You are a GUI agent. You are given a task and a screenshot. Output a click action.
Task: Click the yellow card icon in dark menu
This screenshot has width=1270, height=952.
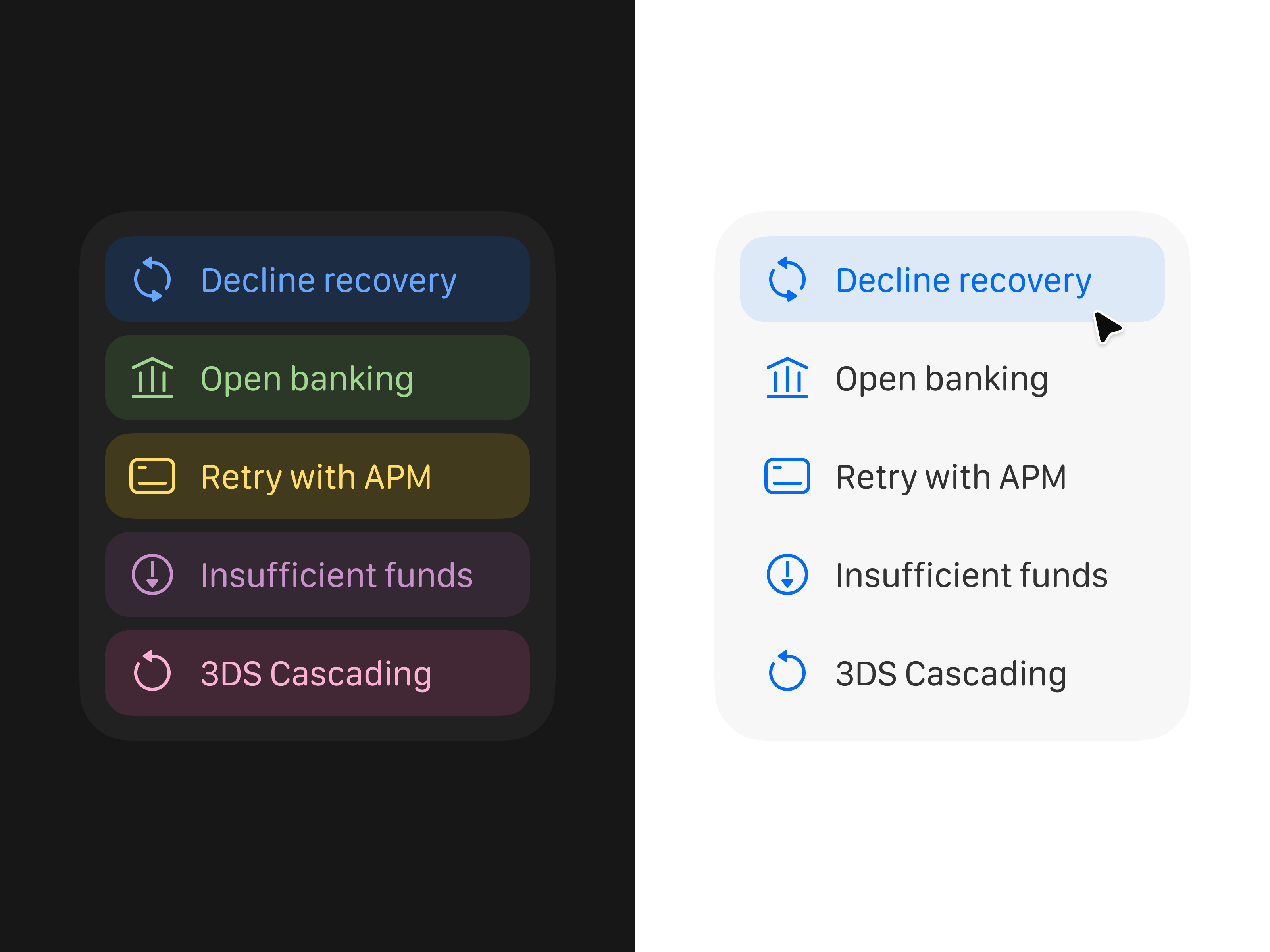click(x=152, y=476)
